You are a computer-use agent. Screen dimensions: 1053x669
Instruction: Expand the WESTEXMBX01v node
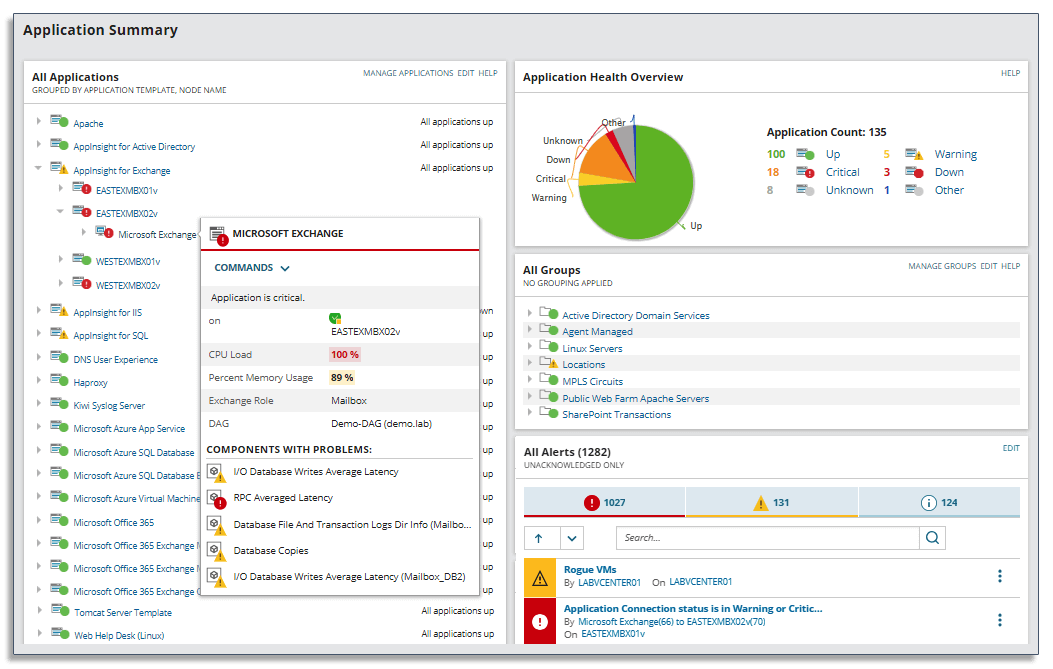point(60,259)
